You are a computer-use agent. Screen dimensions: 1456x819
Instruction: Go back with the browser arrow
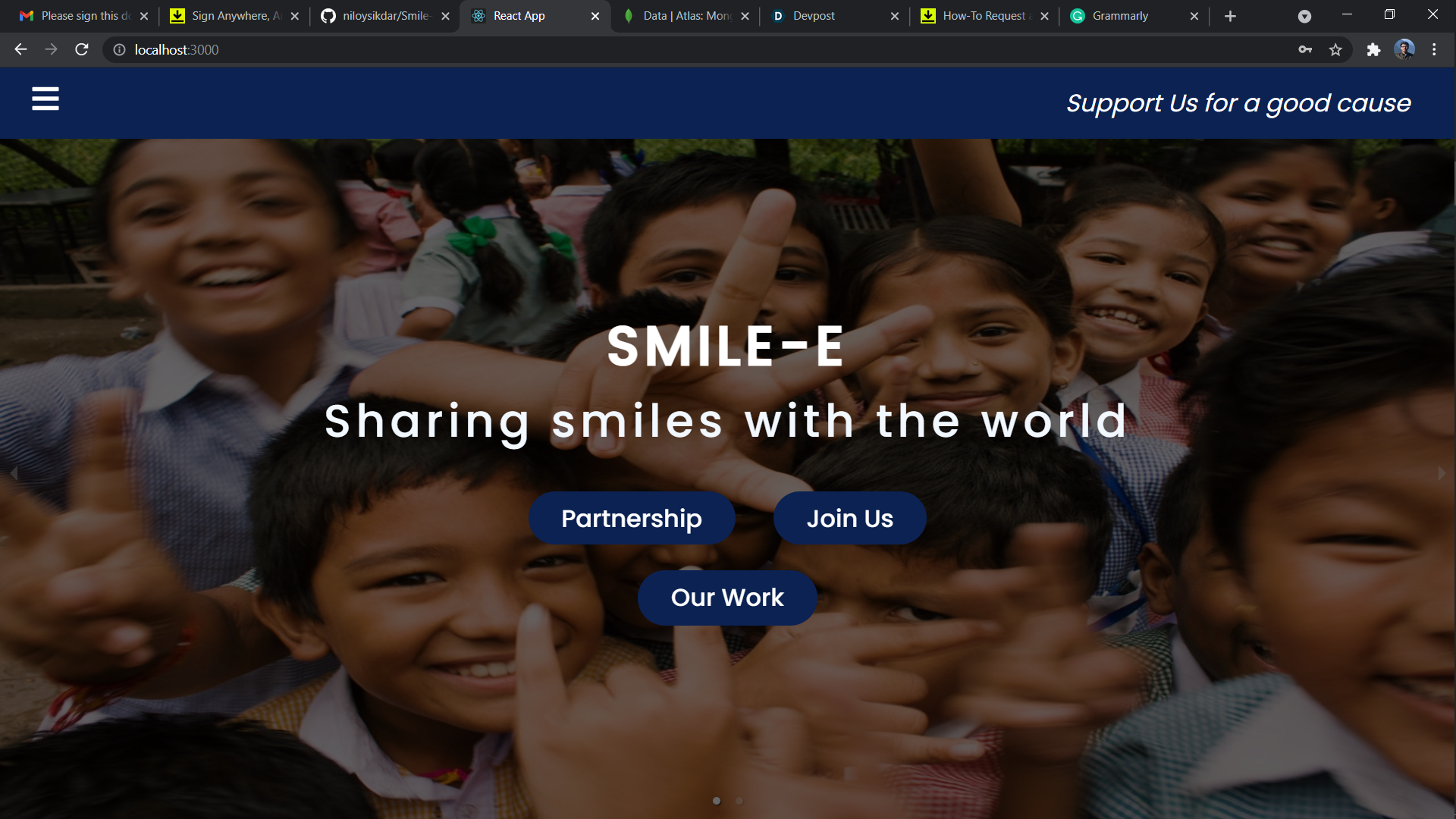pos(20,49)
